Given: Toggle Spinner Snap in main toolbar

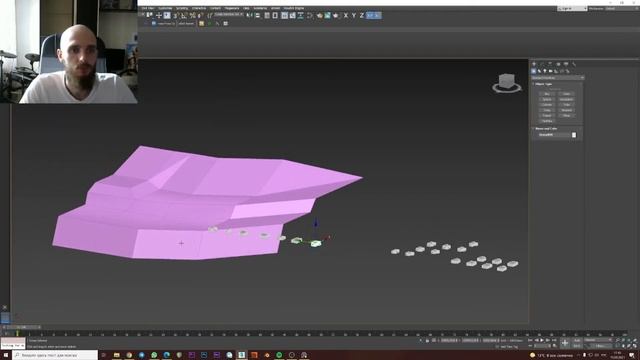Looking at the screenshot, I should coord(200,16).
